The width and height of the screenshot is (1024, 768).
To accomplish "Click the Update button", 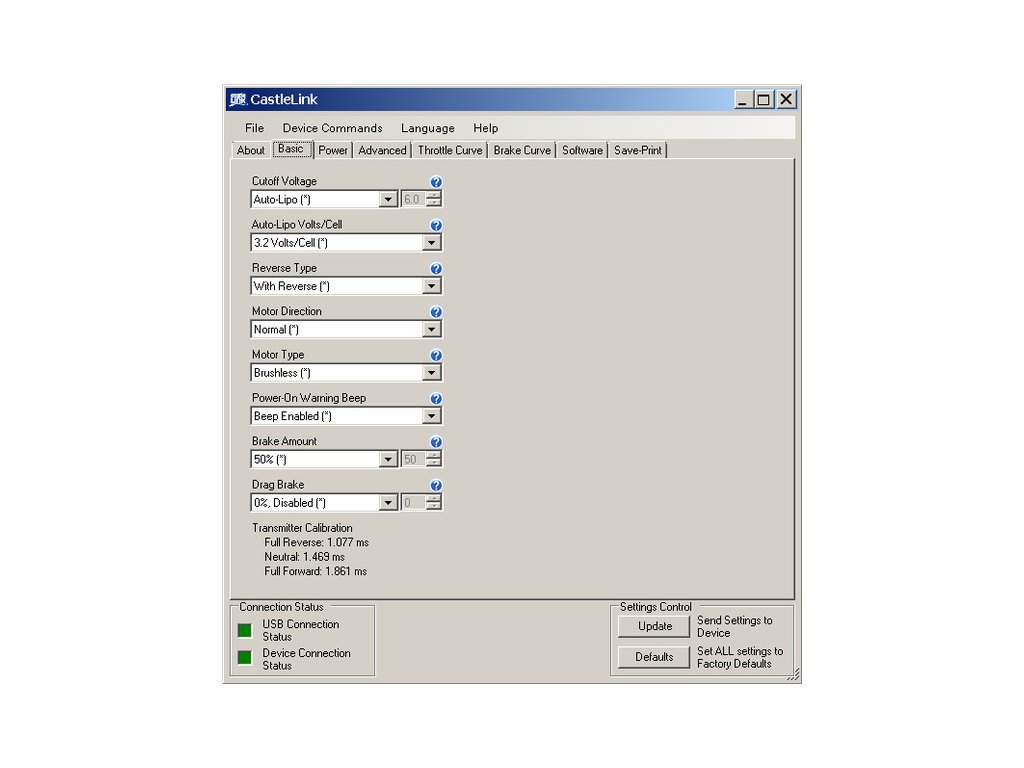I will coord(654,626).
